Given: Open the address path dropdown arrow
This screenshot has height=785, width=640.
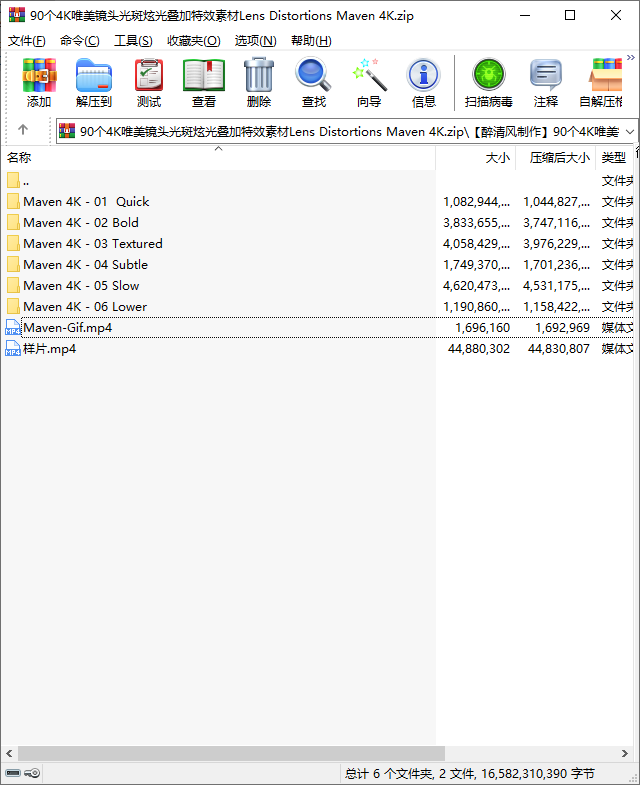Looking at the screenshot, I should click(x=630, y=132).
